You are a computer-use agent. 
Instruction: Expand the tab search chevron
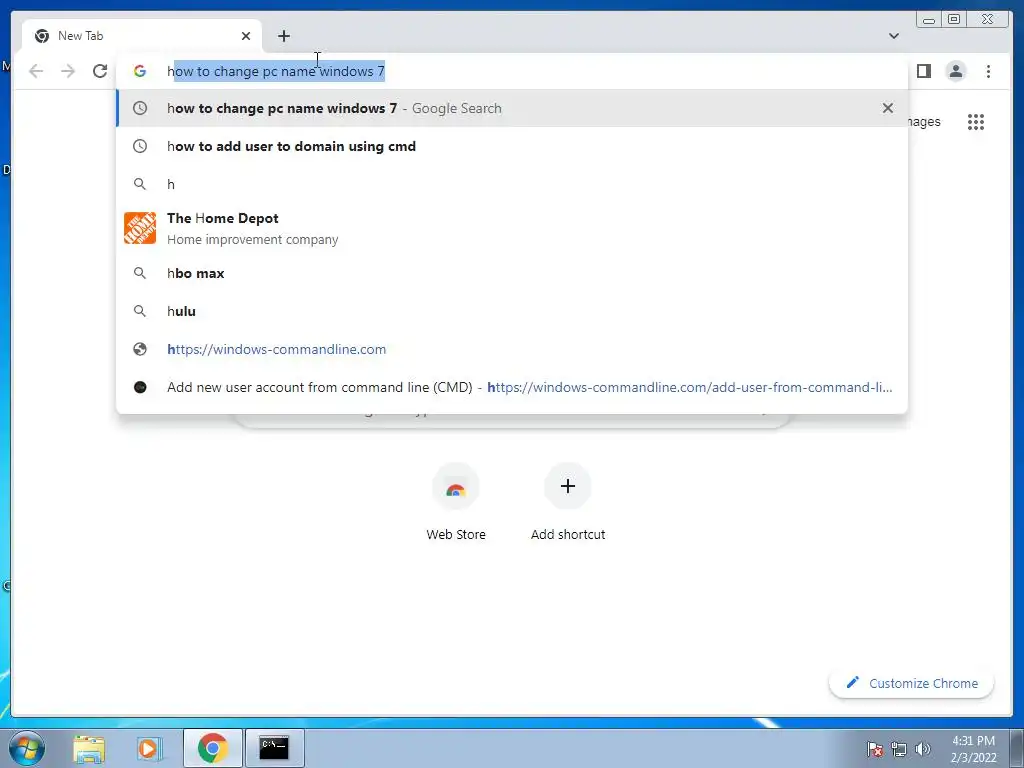893,36
